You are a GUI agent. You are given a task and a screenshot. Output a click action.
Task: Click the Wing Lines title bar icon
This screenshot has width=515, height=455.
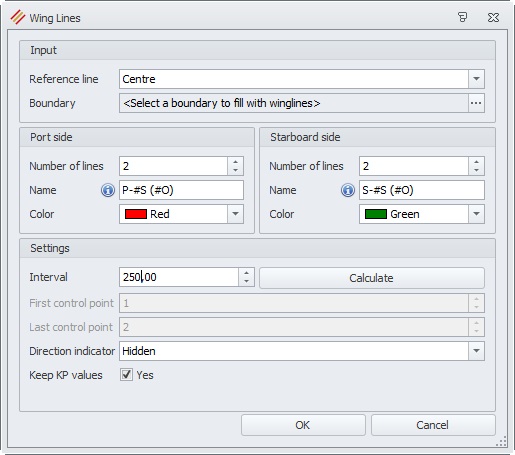point(18,17)
